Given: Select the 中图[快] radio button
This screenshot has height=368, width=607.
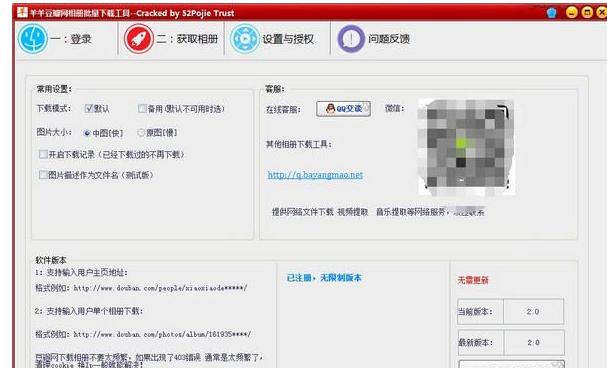Looking at the screenshot, I should (x=87, y=133).
